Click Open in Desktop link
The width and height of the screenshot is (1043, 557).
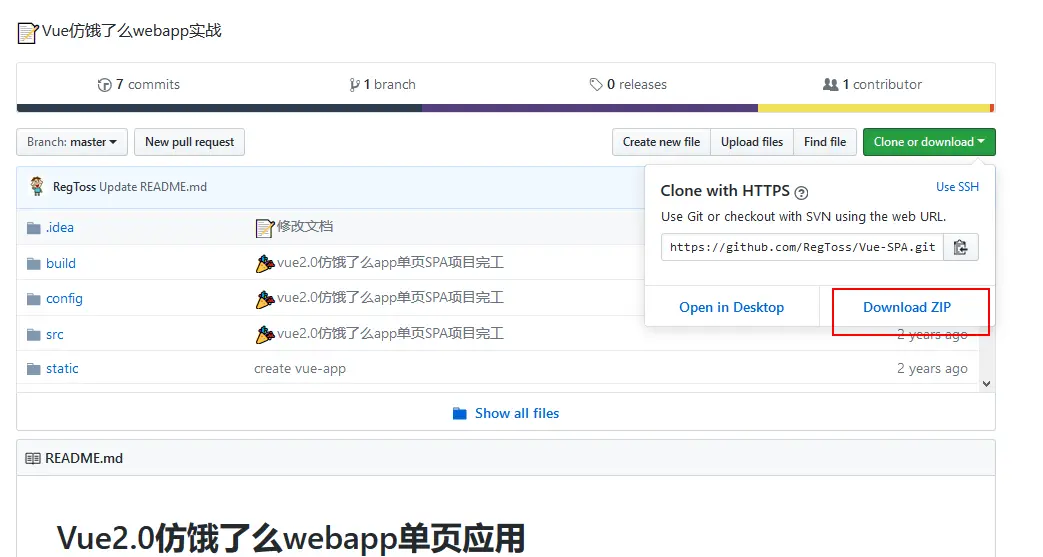731,307
